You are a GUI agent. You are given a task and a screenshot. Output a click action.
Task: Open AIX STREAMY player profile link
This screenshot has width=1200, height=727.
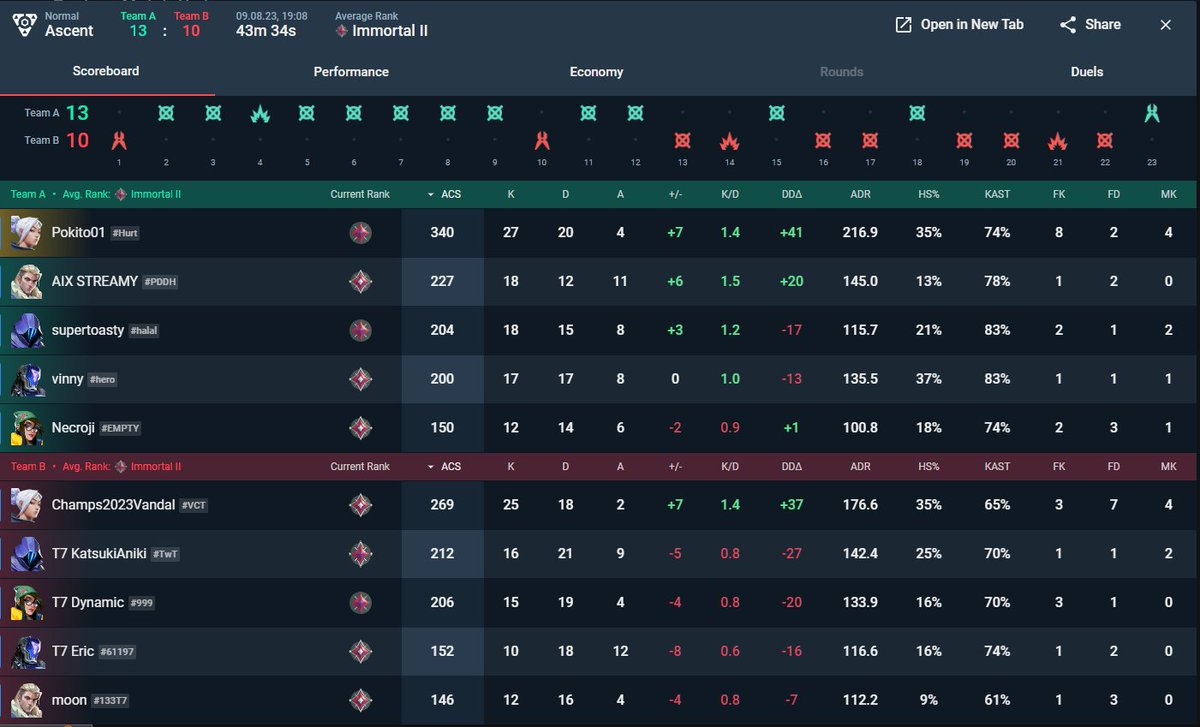pos(95,281)
